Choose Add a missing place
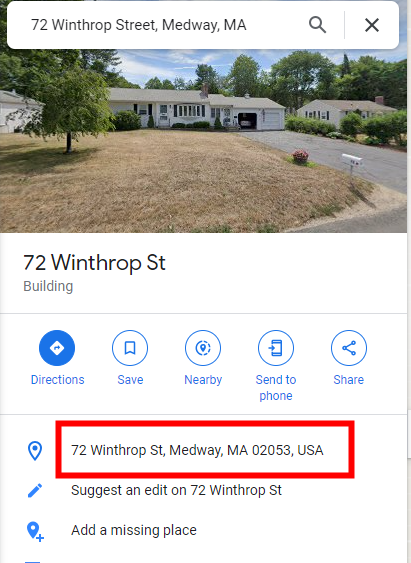The image size is (411, 563). pos(134,530)
